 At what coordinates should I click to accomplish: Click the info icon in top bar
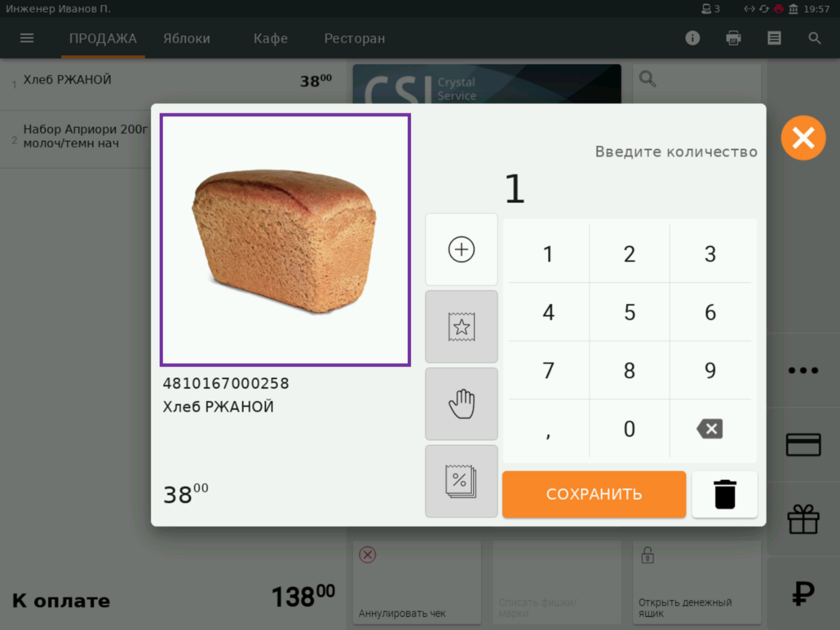[692, 38]
